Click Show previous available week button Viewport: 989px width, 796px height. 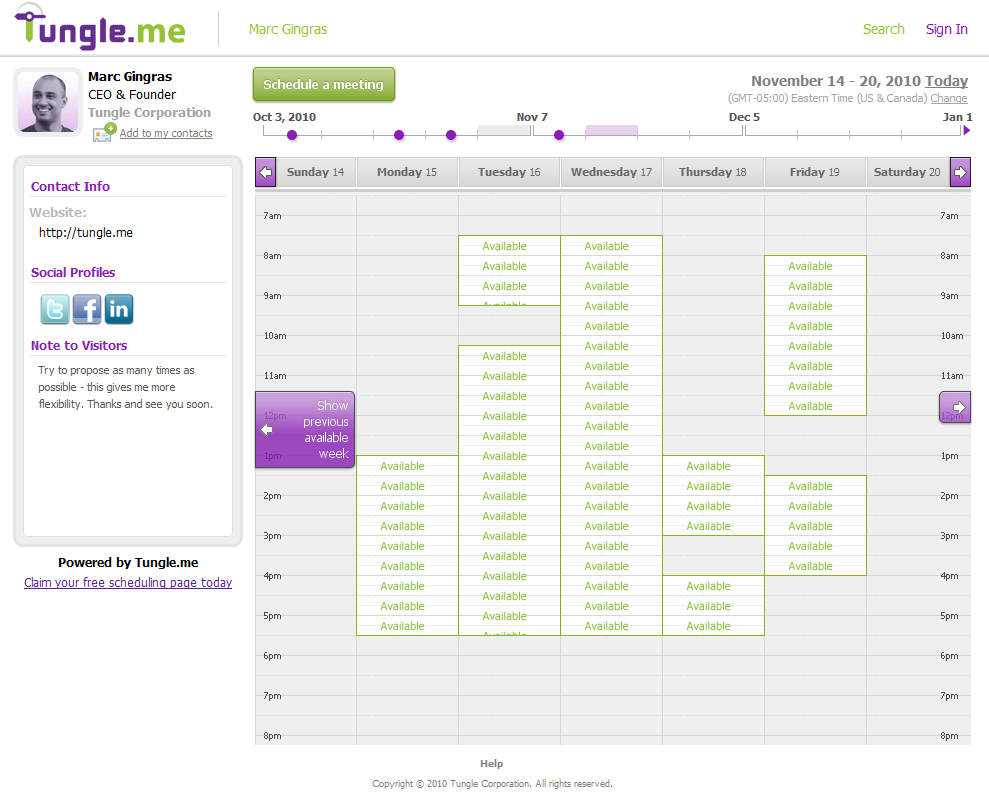305,430
